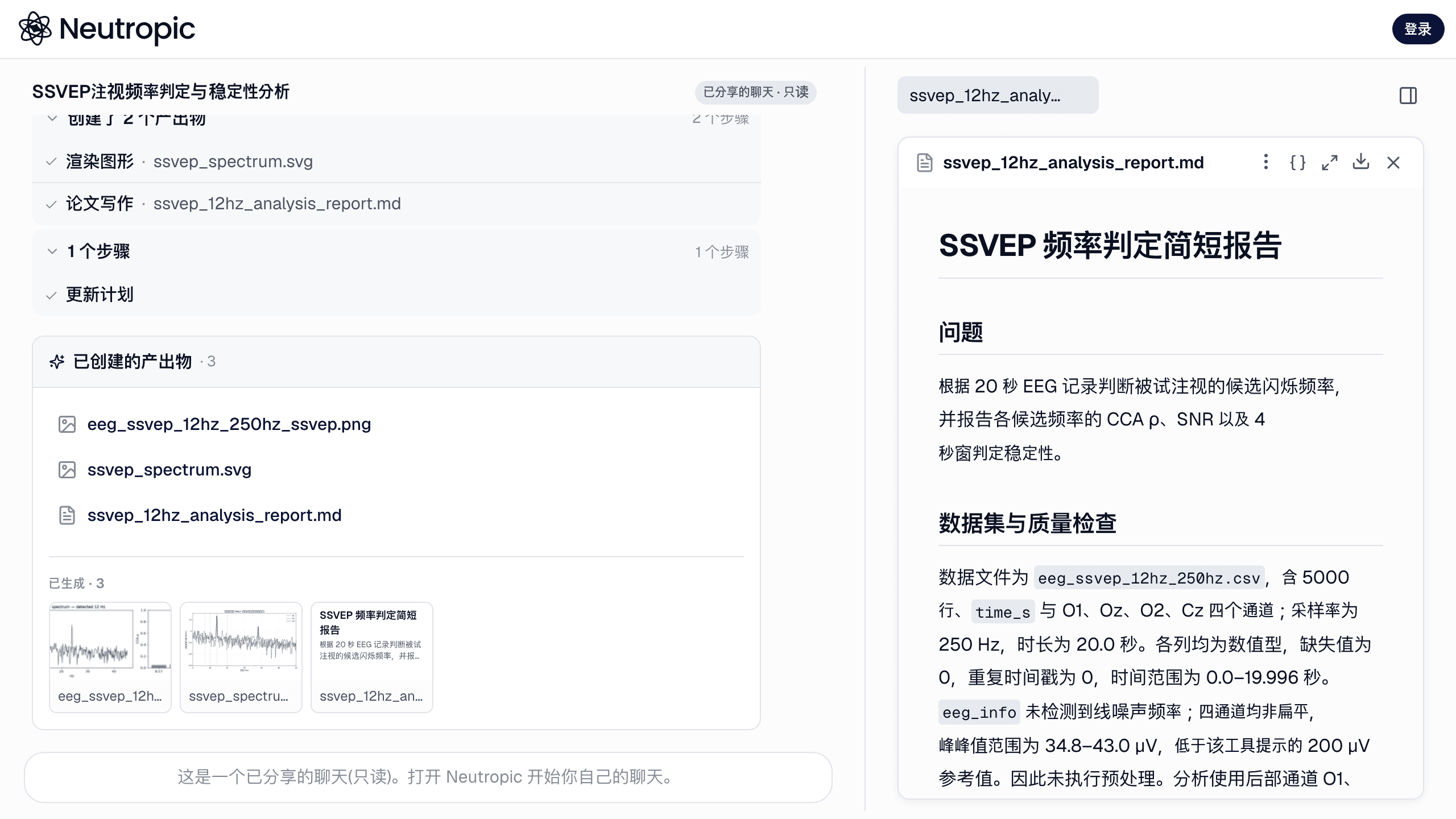Image resolution: width=1456 pixels, height=819 pixels.
Task: Click the 论文写作 report step row
Action: point(396,204)
